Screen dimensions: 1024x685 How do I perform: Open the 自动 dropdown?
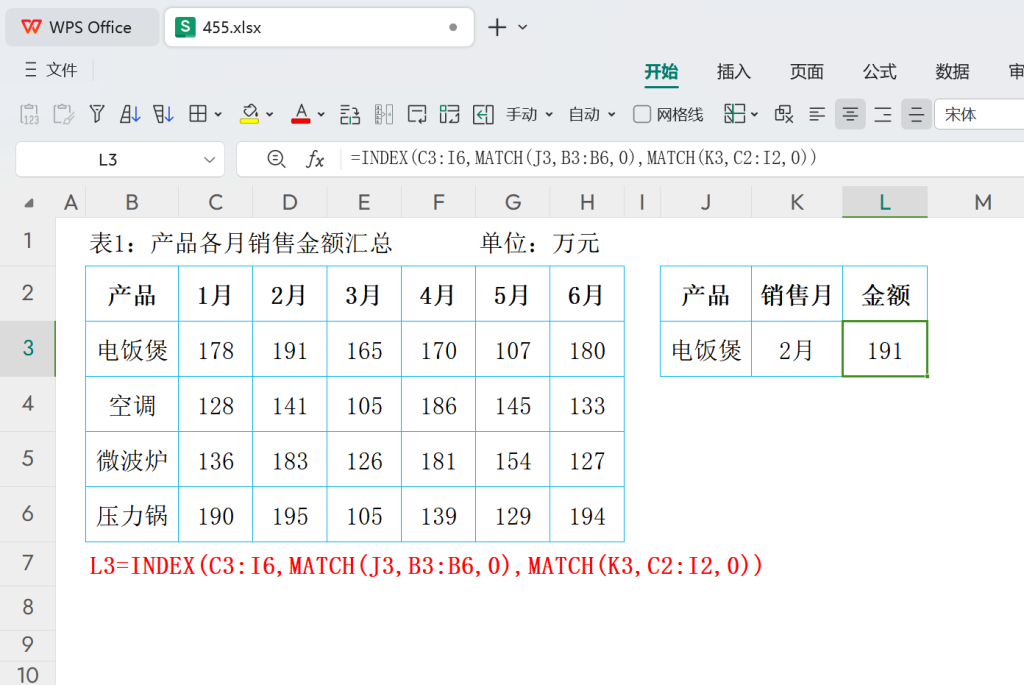click(592, 115)
